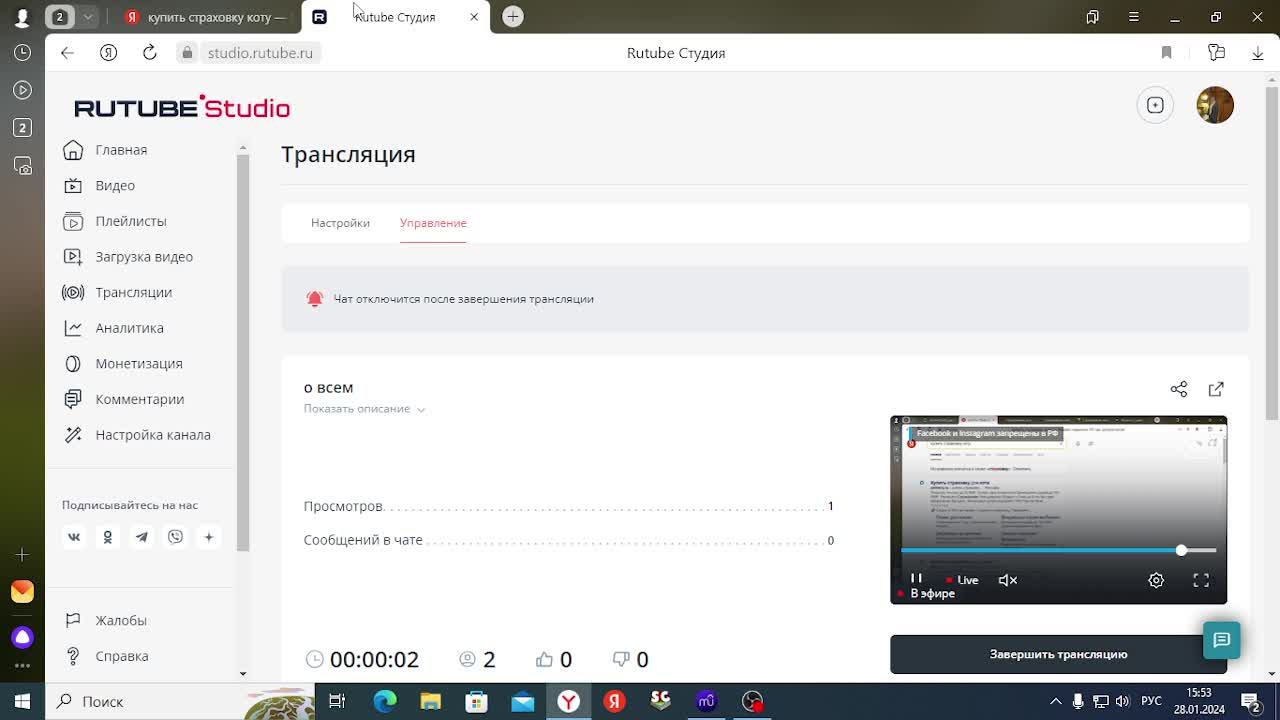Open Microsoft Edge from taskbar
Screen dimensions: 1280x720
click(x=385, y=701)
